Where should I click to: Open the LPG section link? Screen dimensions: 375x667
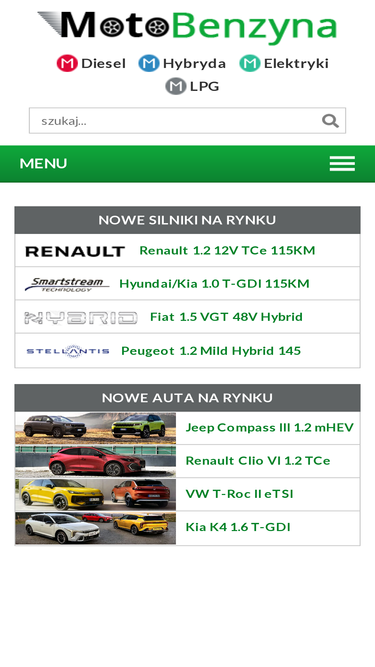coord(205,86)
